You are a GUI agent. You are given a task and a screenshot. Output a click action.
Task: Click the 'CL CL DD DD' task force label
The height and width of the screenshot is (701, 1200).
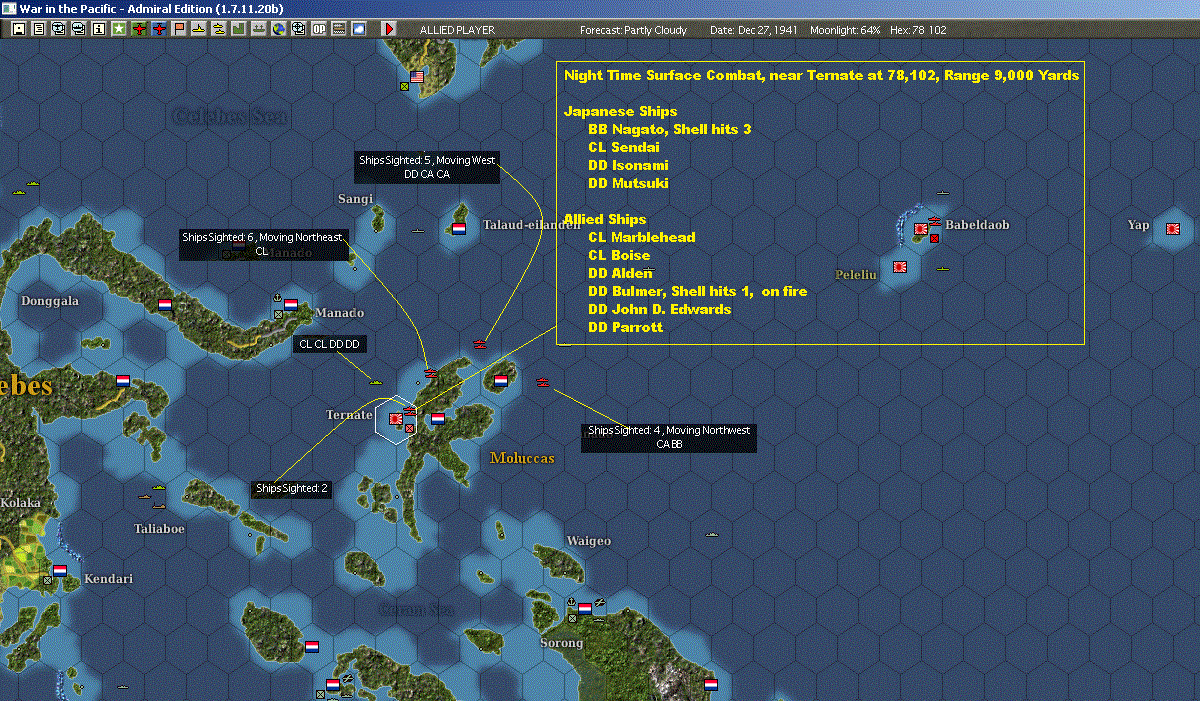tap(331, 344)
